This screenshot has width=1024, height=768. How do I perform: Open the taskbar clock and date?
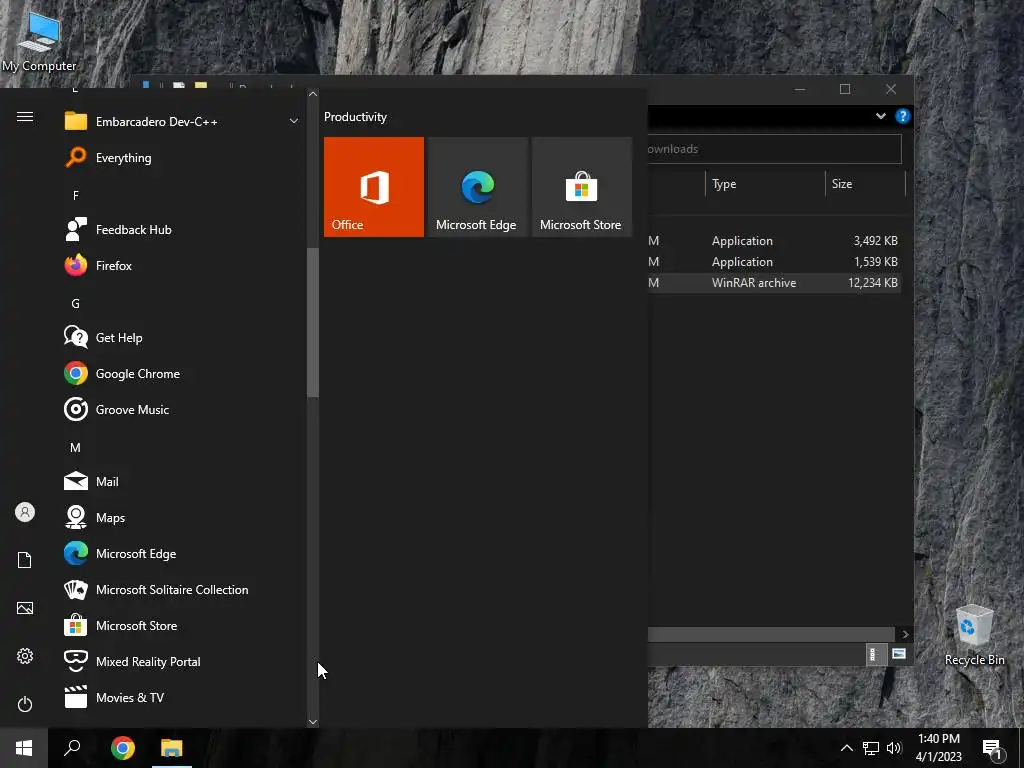pos(938,748)
